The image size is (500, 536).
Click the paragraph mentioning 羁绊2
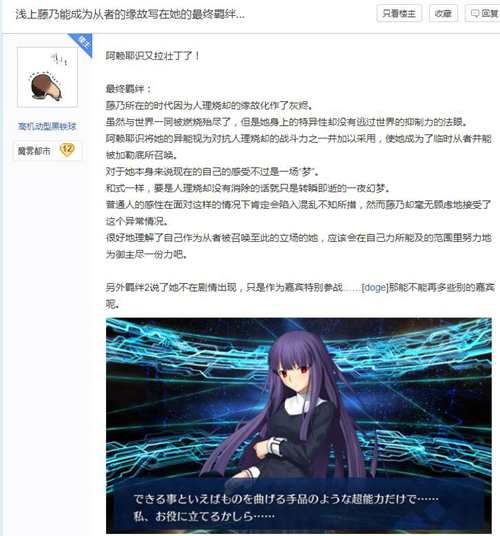[x=300, y=295]
